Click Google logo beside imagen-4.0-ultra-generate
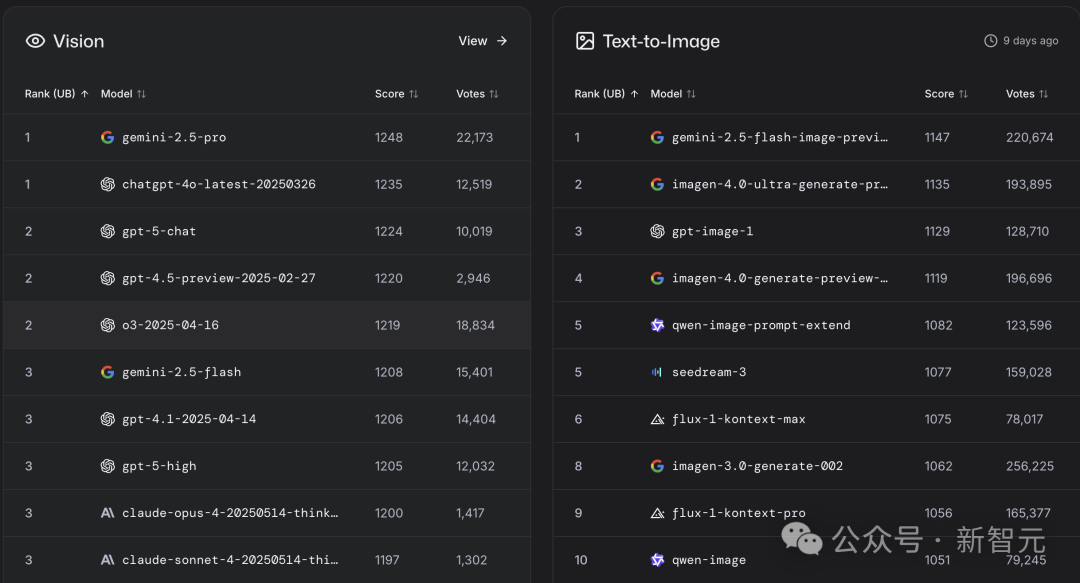Image resolution: width=1080 pixels, height=583 pixels. [x=657, y=184]
